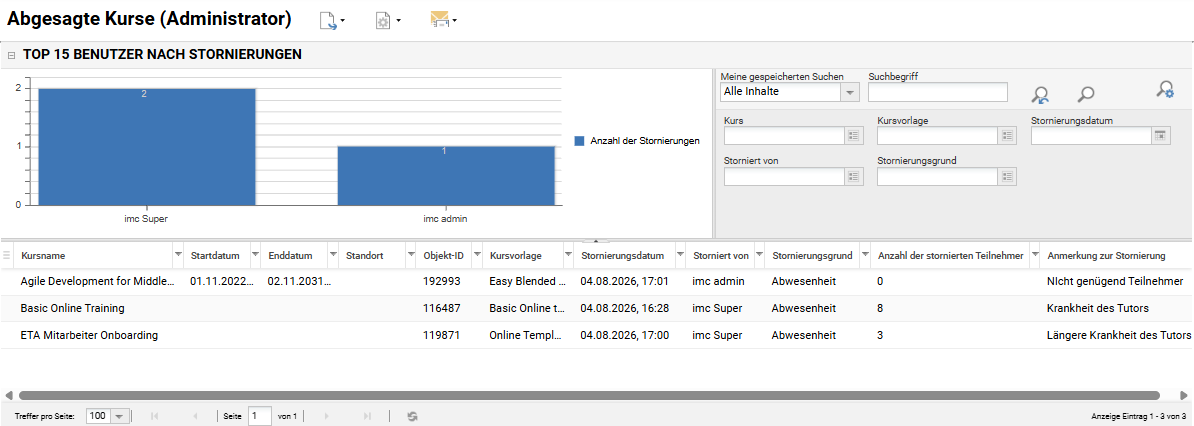The height and width of the screenshot is (426, 1194).
Task: Click Objekt-ID cell 192993
Action: tap(442, 281)
